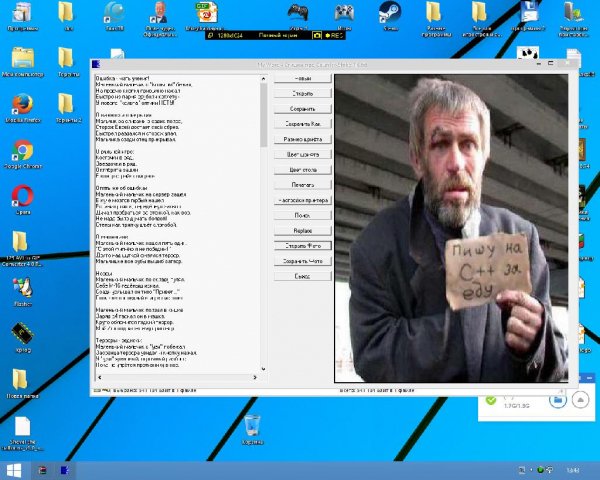
Task: Click the taskbar clock
Action: 573,470
